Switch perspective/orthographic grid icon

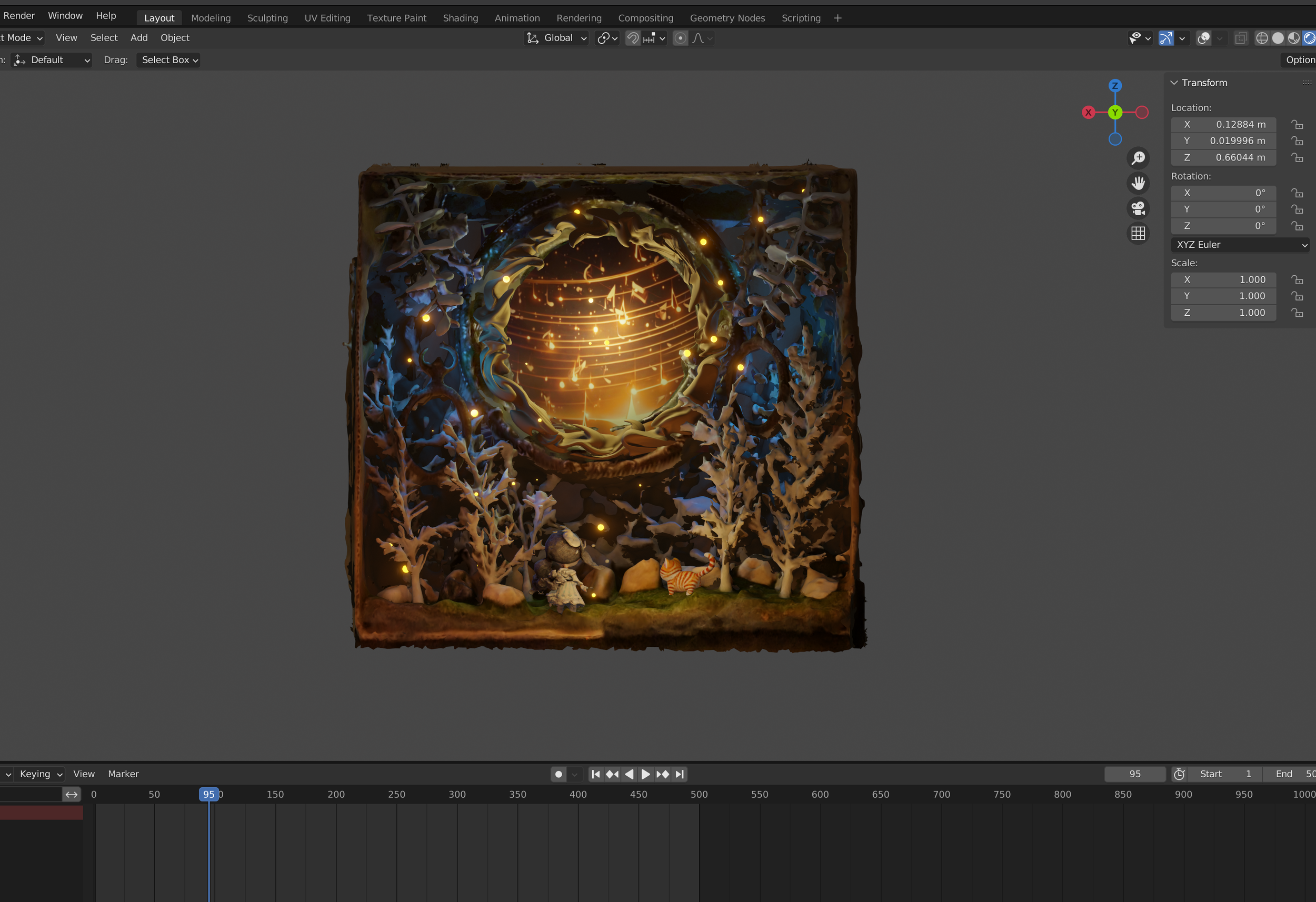1138,233
